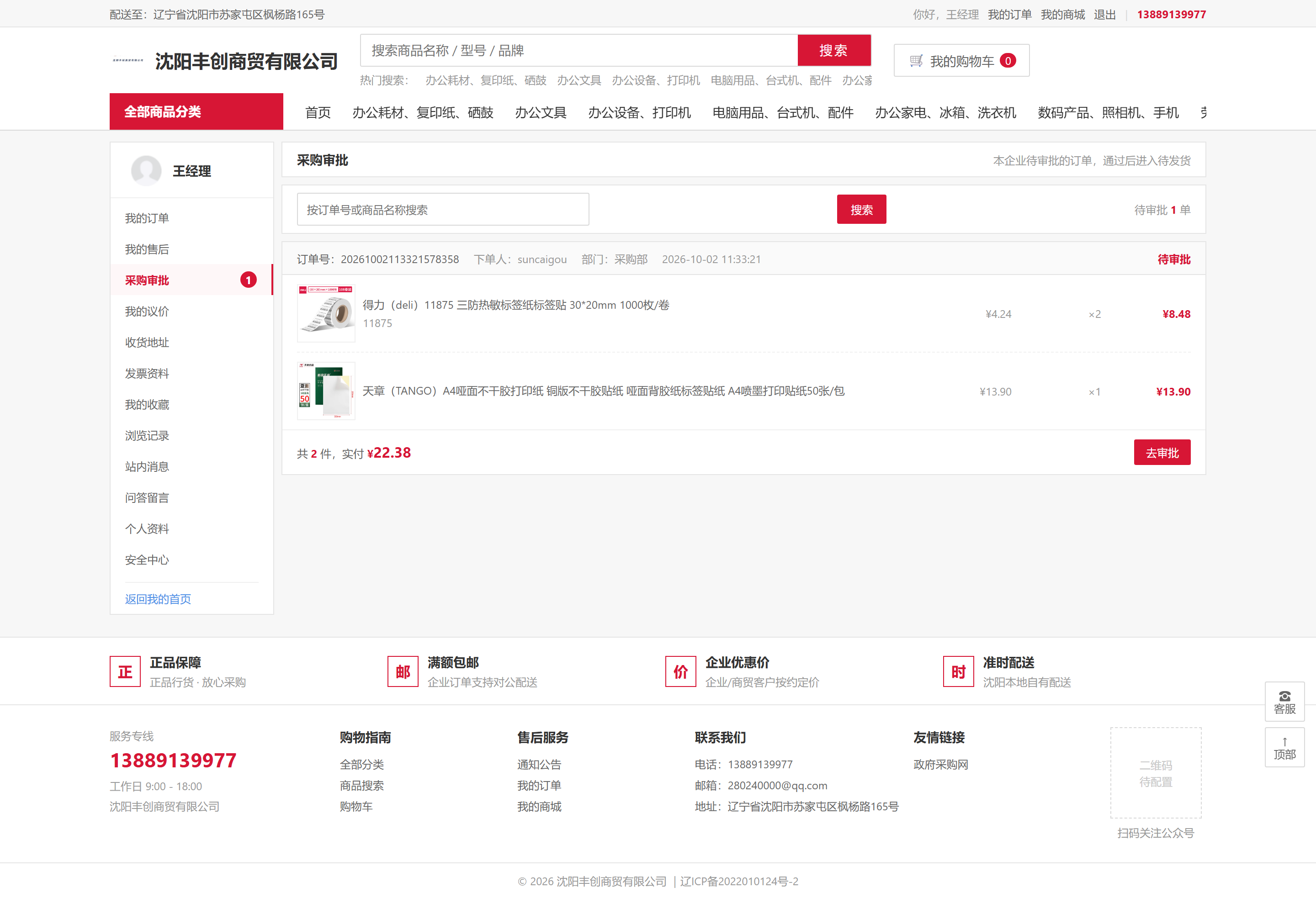Open the TANGO adhesive paper thumbnail

326,391
